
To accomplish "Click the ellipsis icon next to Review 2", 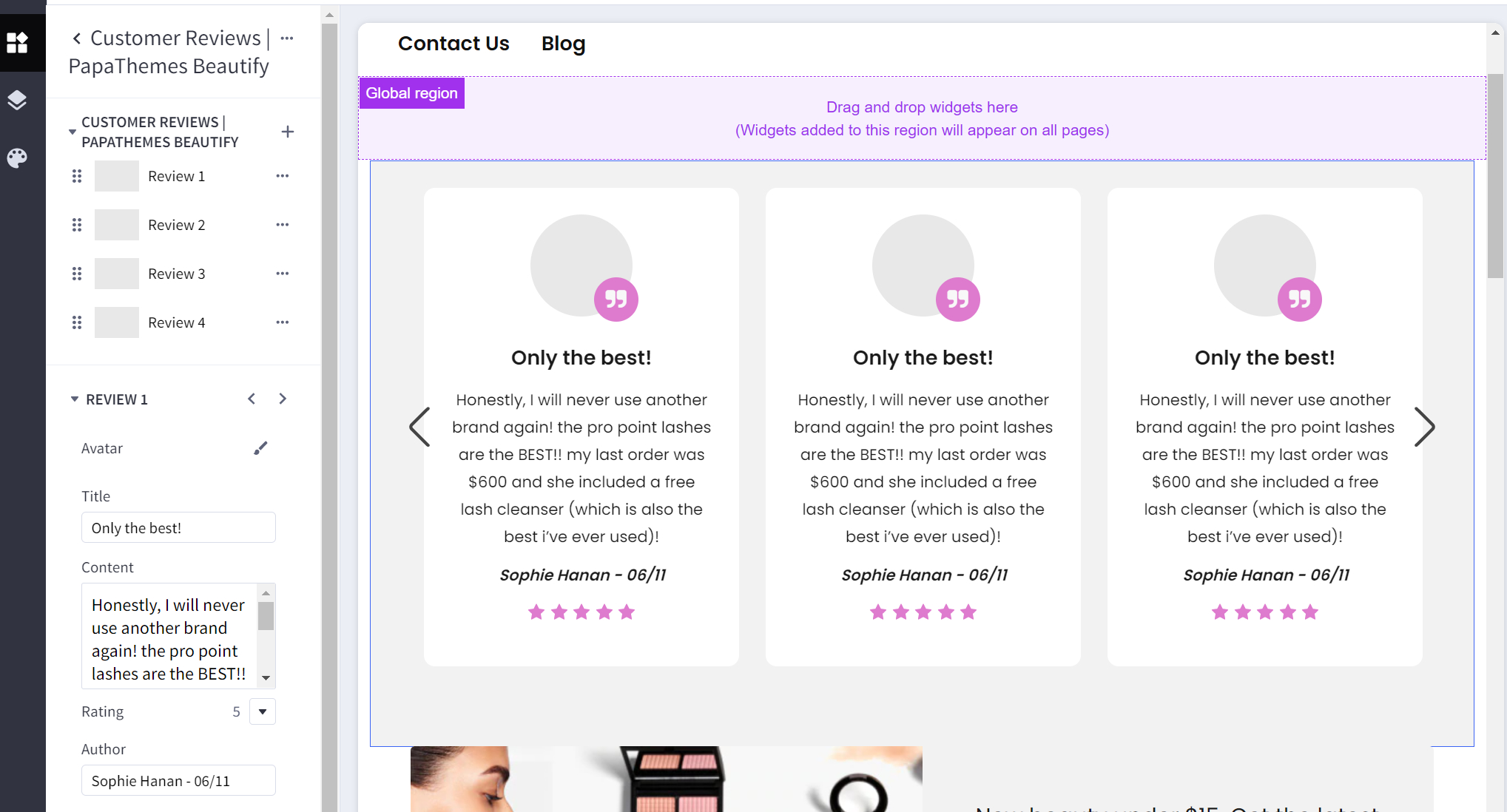I will 283,224.
